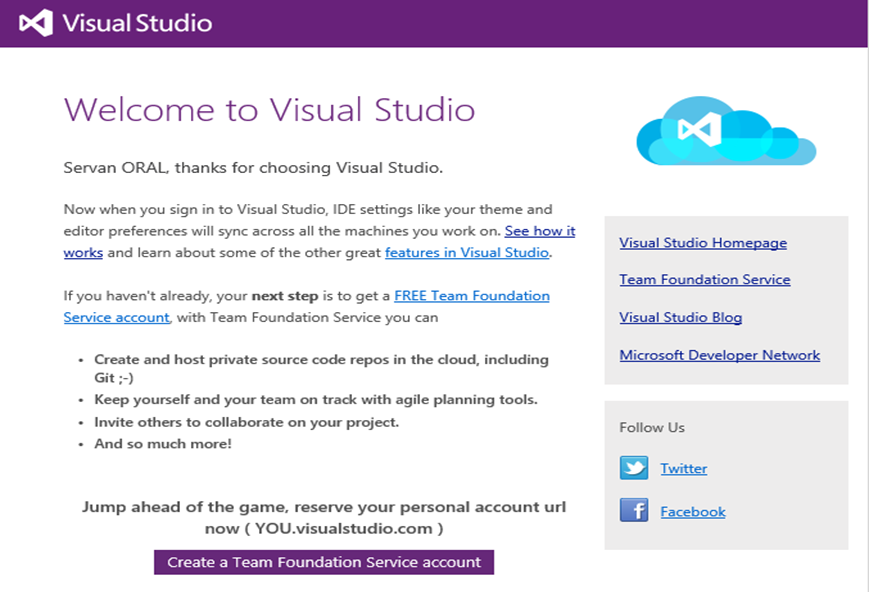This screenshot has height=592, width=869.
Task: Click the Visual Studio logo in header
Action: pyautogui.click(x=36, y=23)
